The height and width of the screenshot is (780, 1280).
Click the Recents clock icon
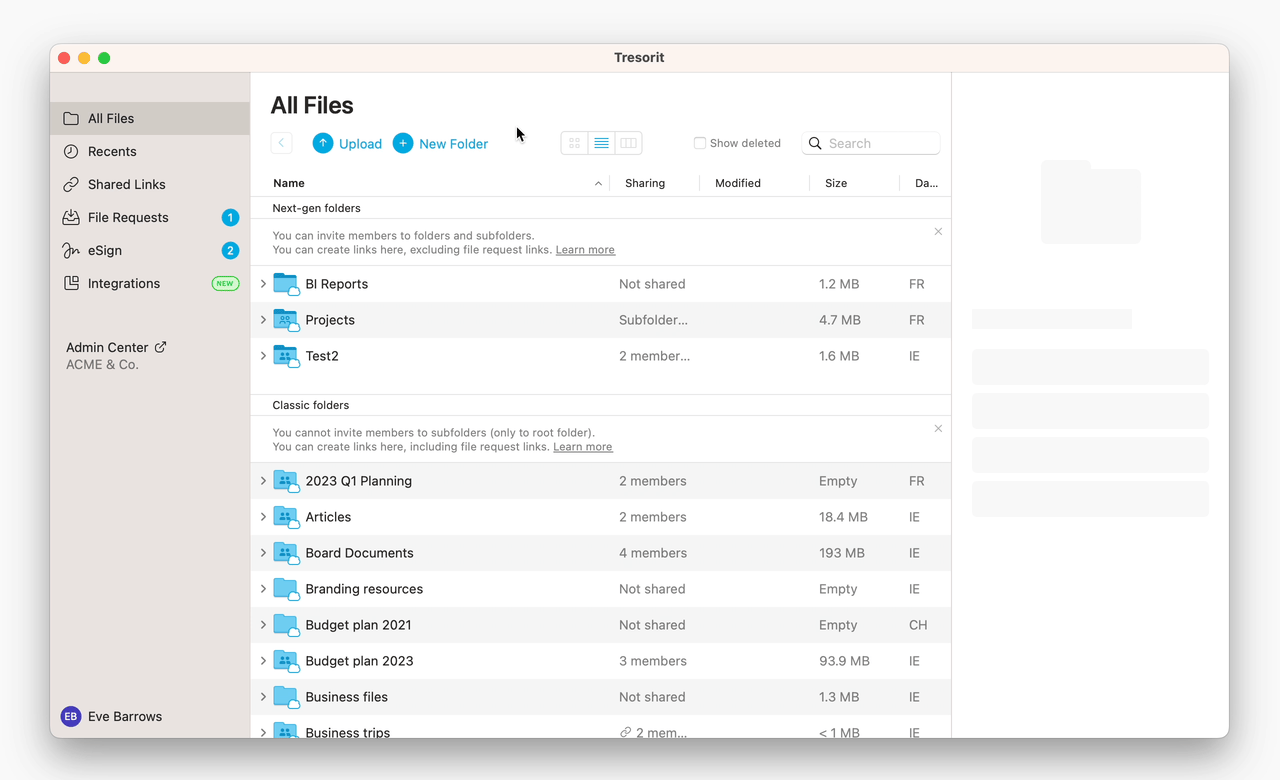(x=71, y=151)
